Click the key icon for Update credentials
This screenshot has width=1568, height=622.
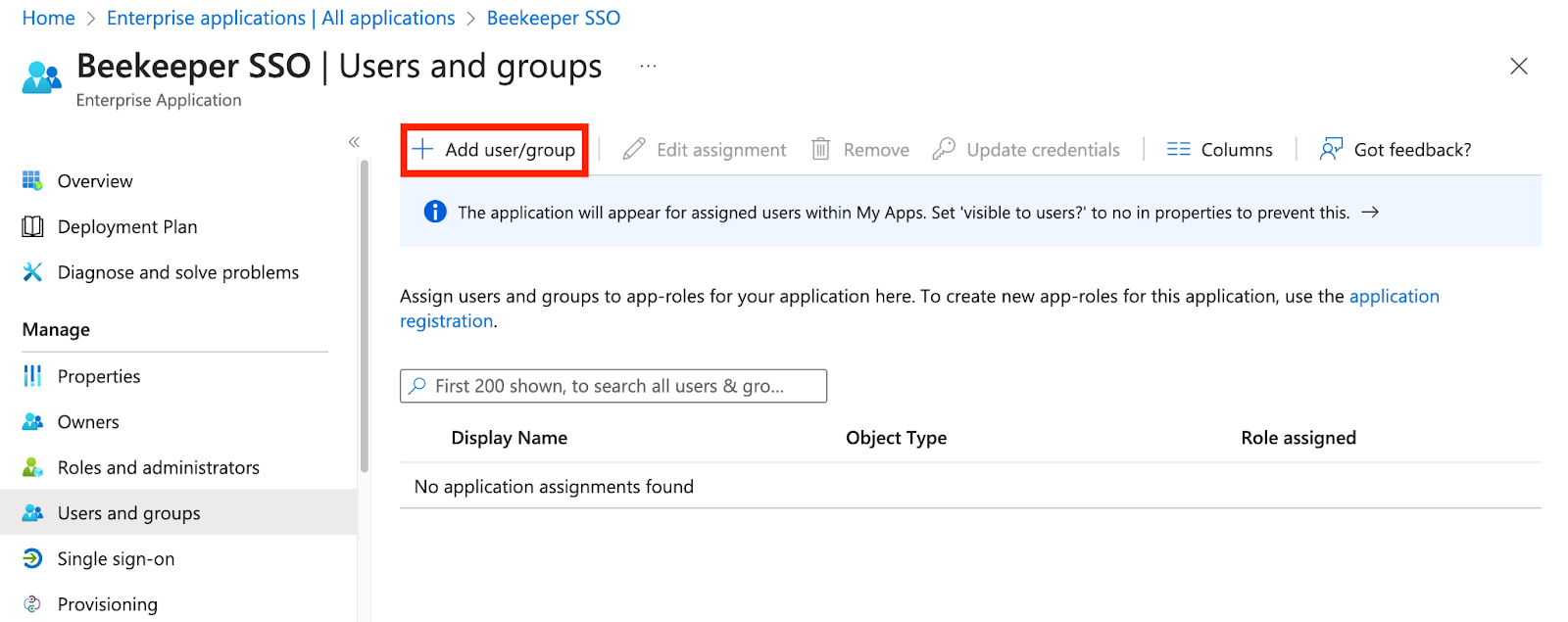(x=944, y=149)
